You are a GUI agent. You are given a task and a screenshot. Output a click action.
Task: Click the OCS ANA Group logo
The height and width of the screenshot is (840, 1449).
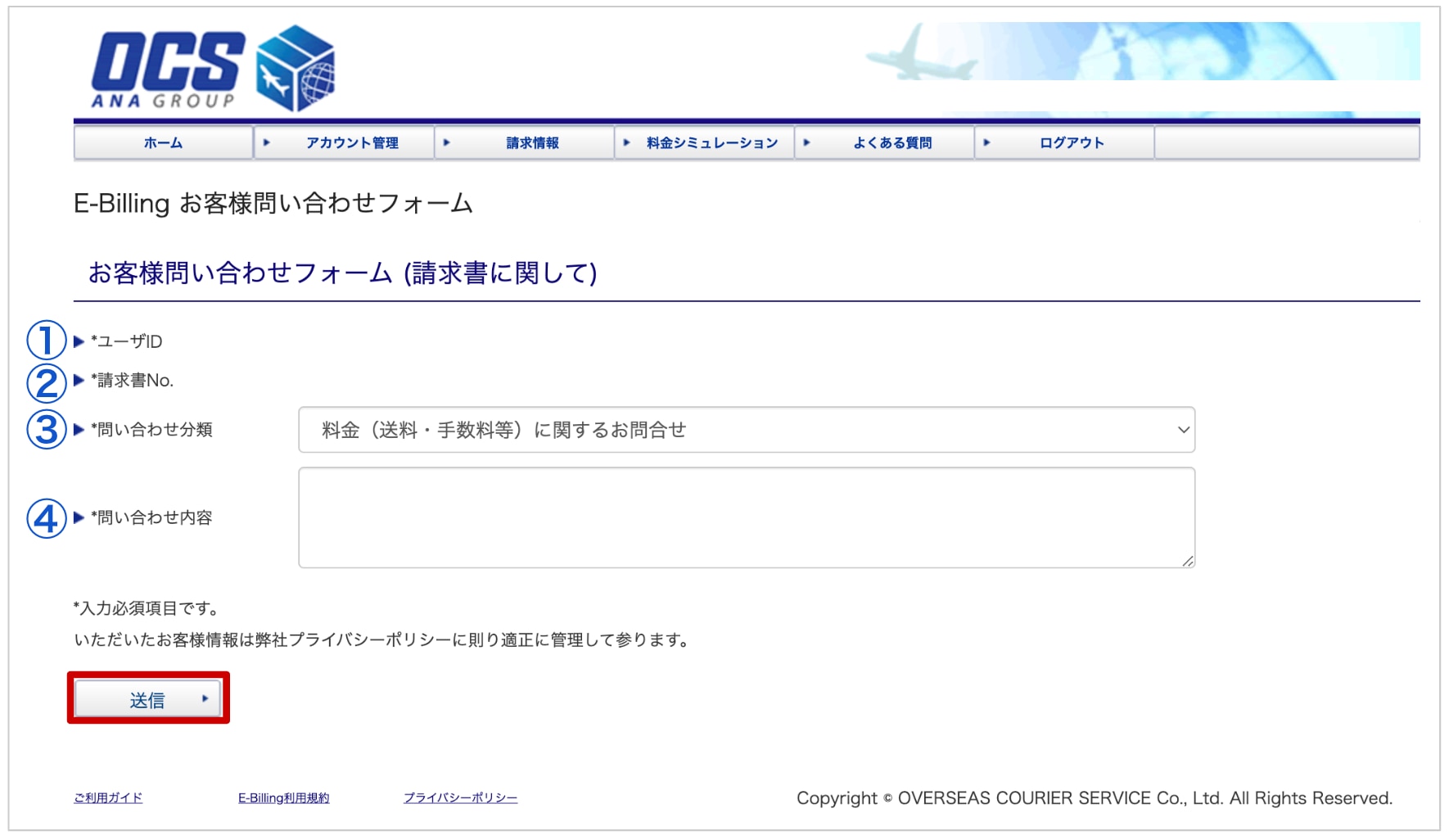click(213, 68)
